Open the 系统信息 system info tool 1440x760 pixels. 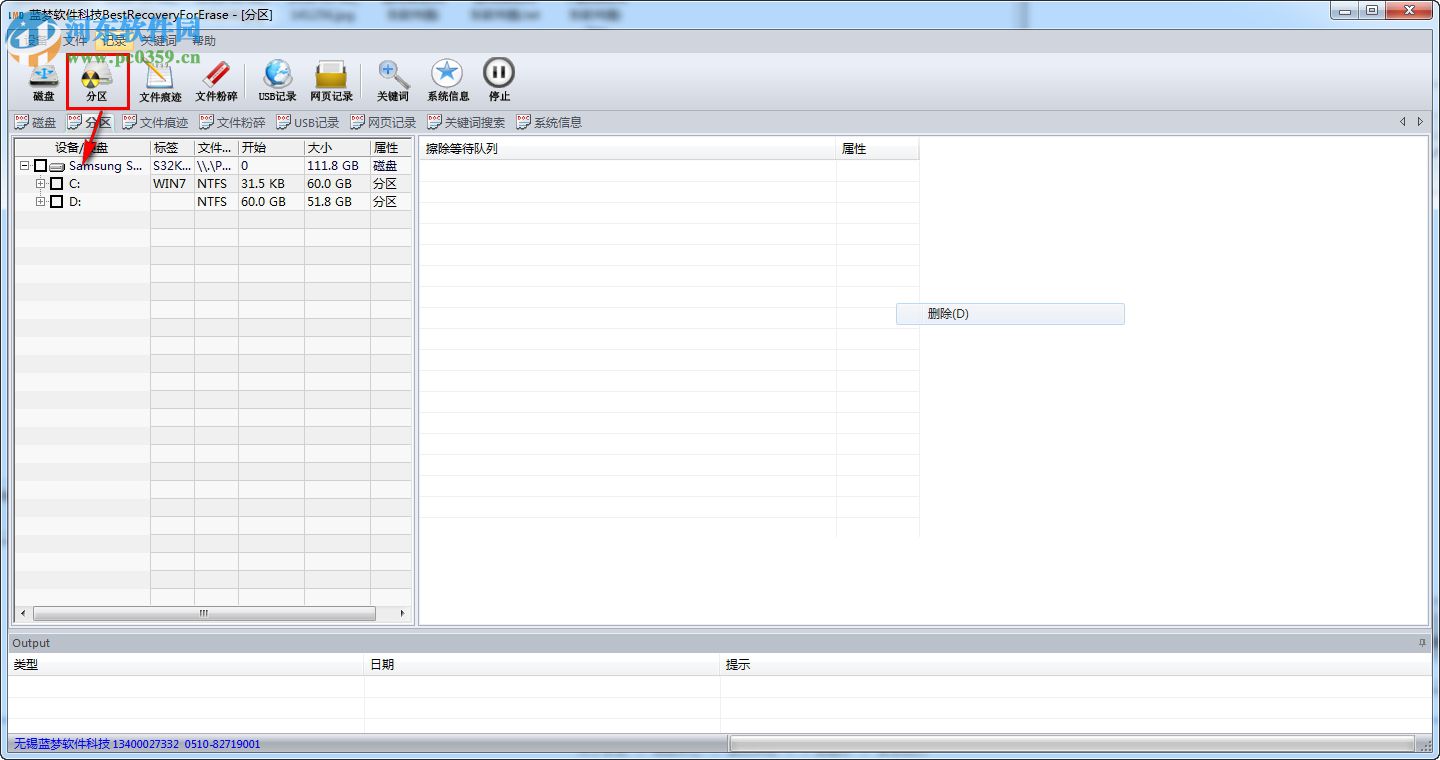point(447,78)
